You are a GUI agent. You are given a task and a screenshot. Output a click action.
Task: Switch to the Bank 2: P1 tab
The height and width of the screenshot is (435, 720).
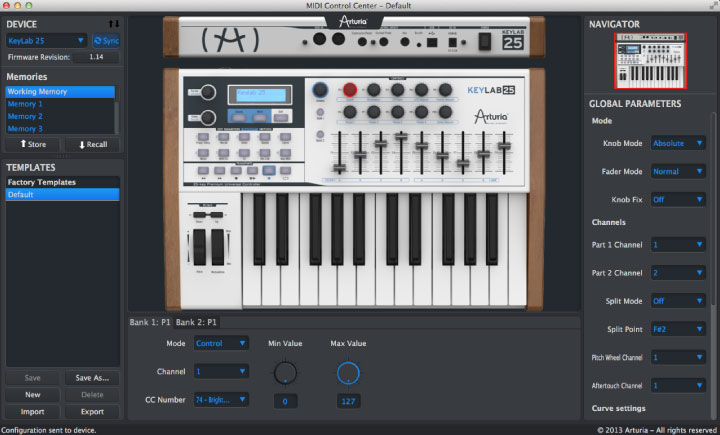196,322
